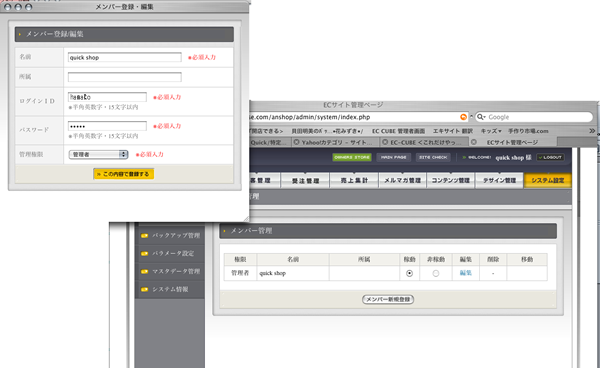Open the 受注管理 navigation tab
This screenshot has width=600, height=368.
coord(305,181)
